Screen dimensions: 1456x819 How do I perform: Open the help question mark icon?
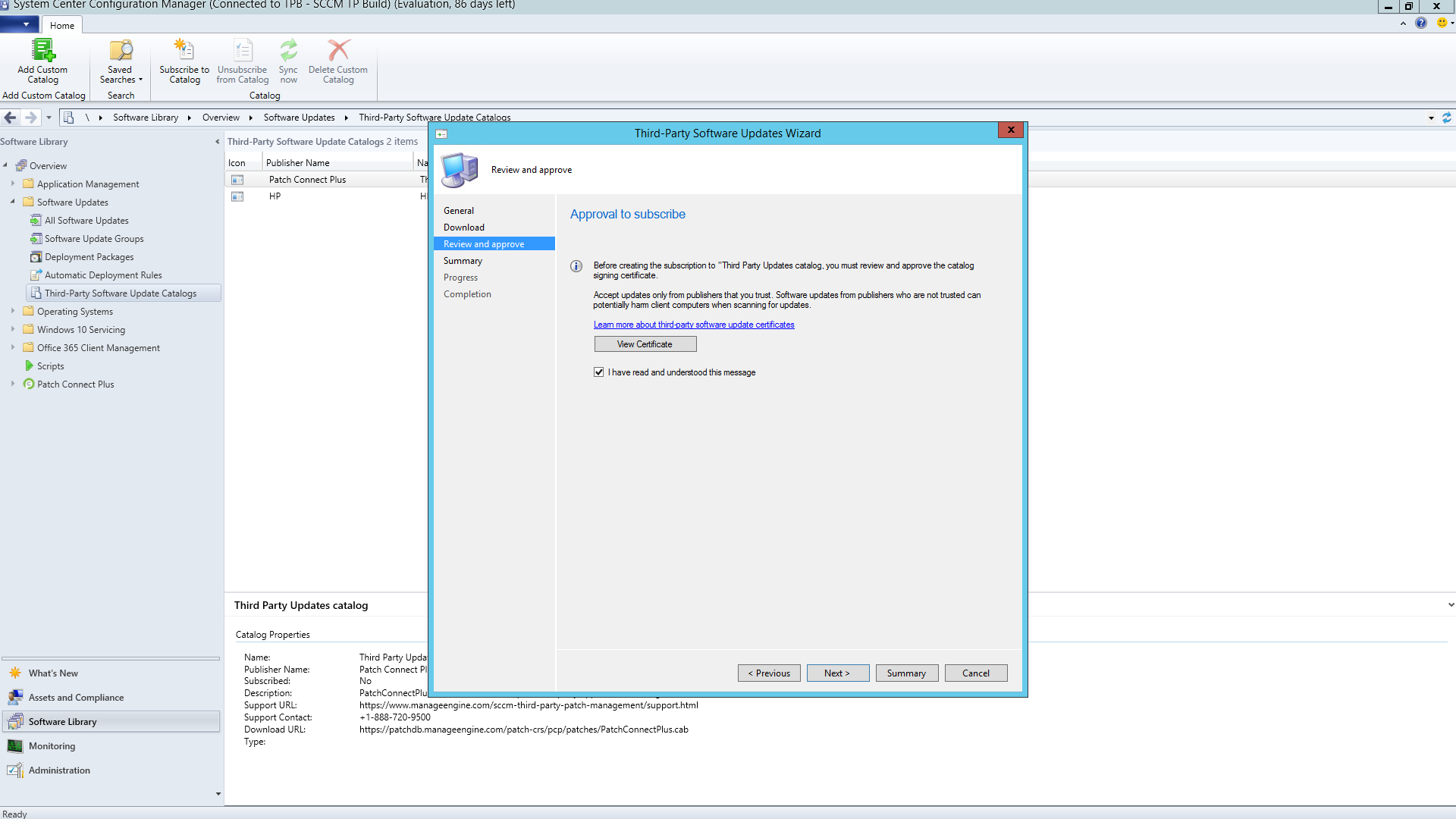(1421, 23)
